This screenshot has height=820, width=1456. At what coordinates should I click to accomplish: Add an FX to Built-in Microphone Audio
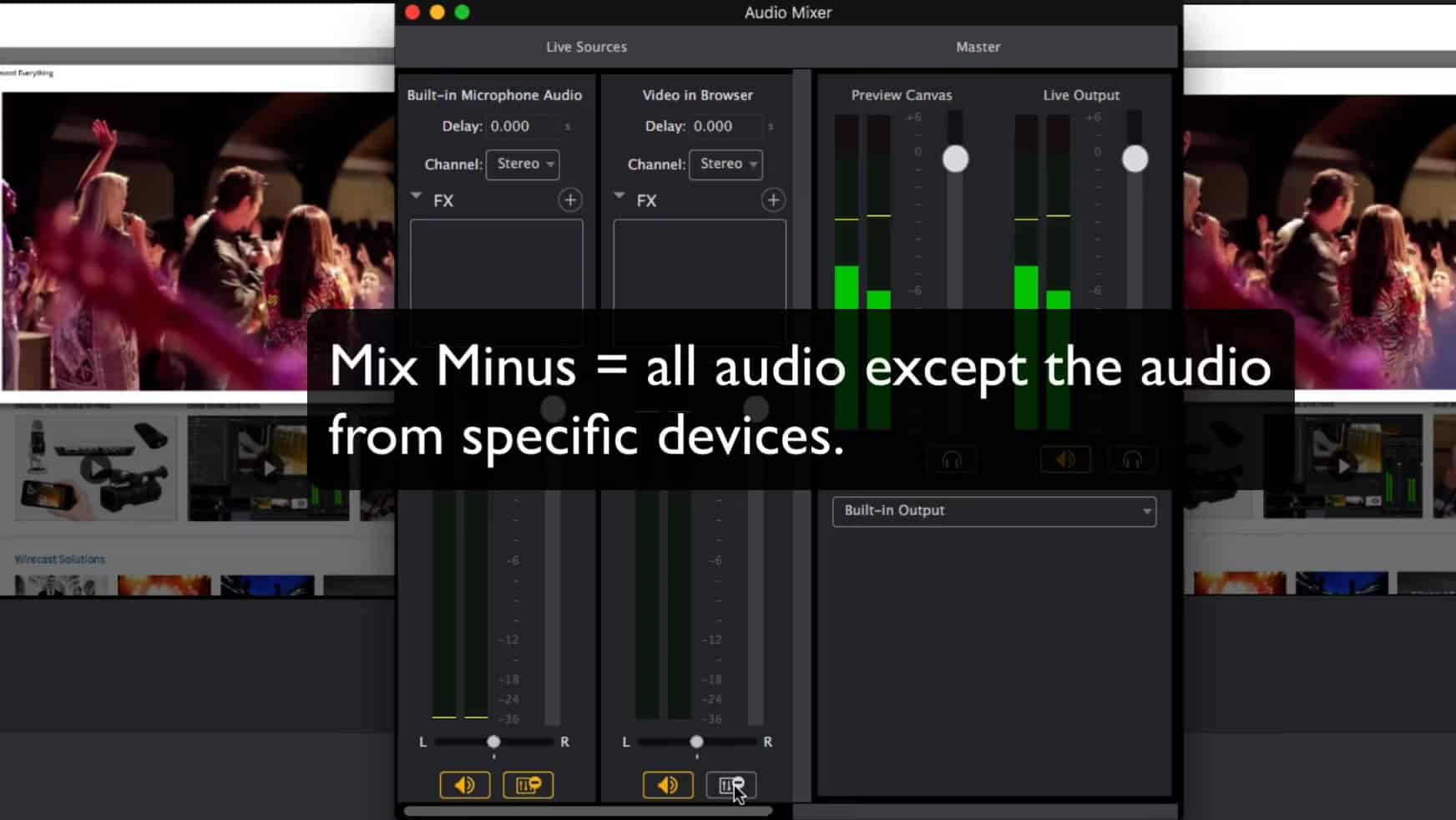(x=570, y=200)
